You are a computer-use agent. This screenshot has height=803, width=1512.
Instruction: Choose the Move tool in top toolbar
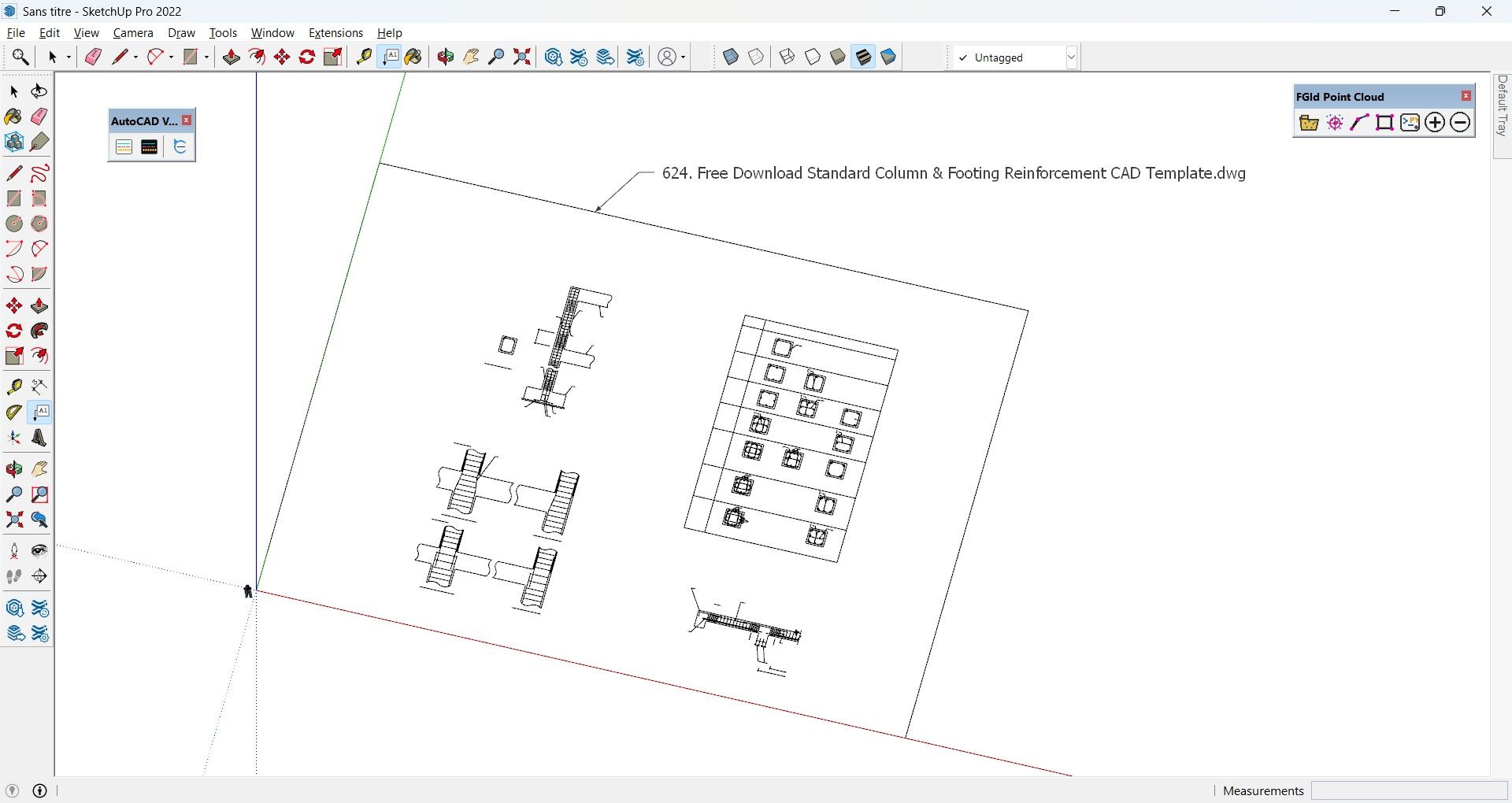[282, 57]
